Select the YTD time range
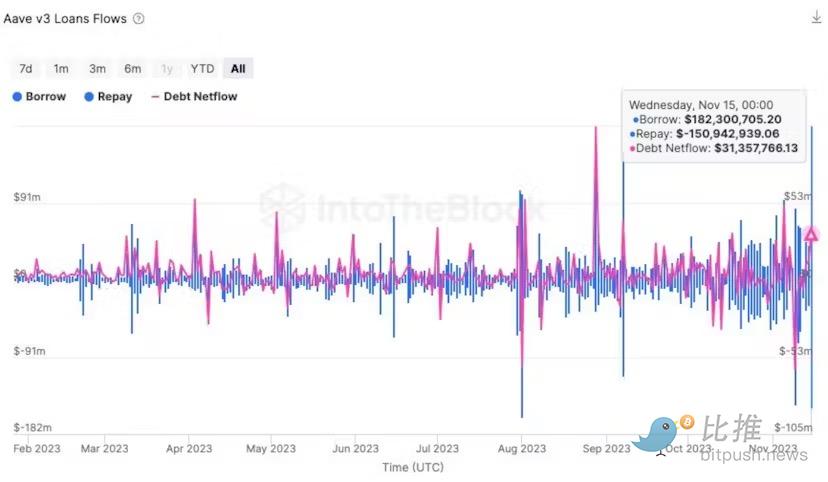828x482 pixels. point(202,68)
